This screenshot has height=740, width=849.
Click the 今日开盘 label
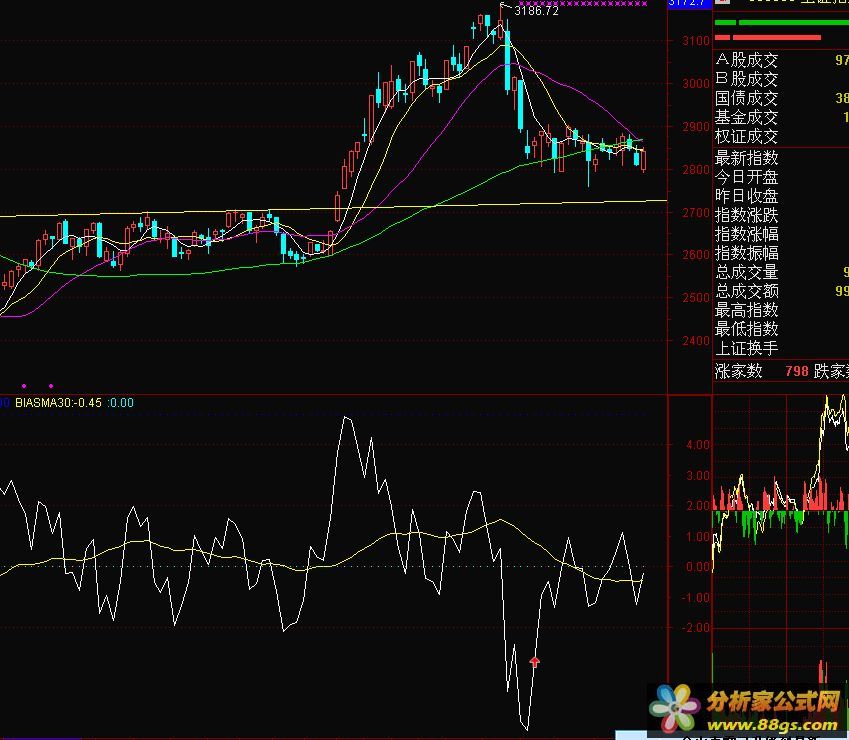coord(747,177)
